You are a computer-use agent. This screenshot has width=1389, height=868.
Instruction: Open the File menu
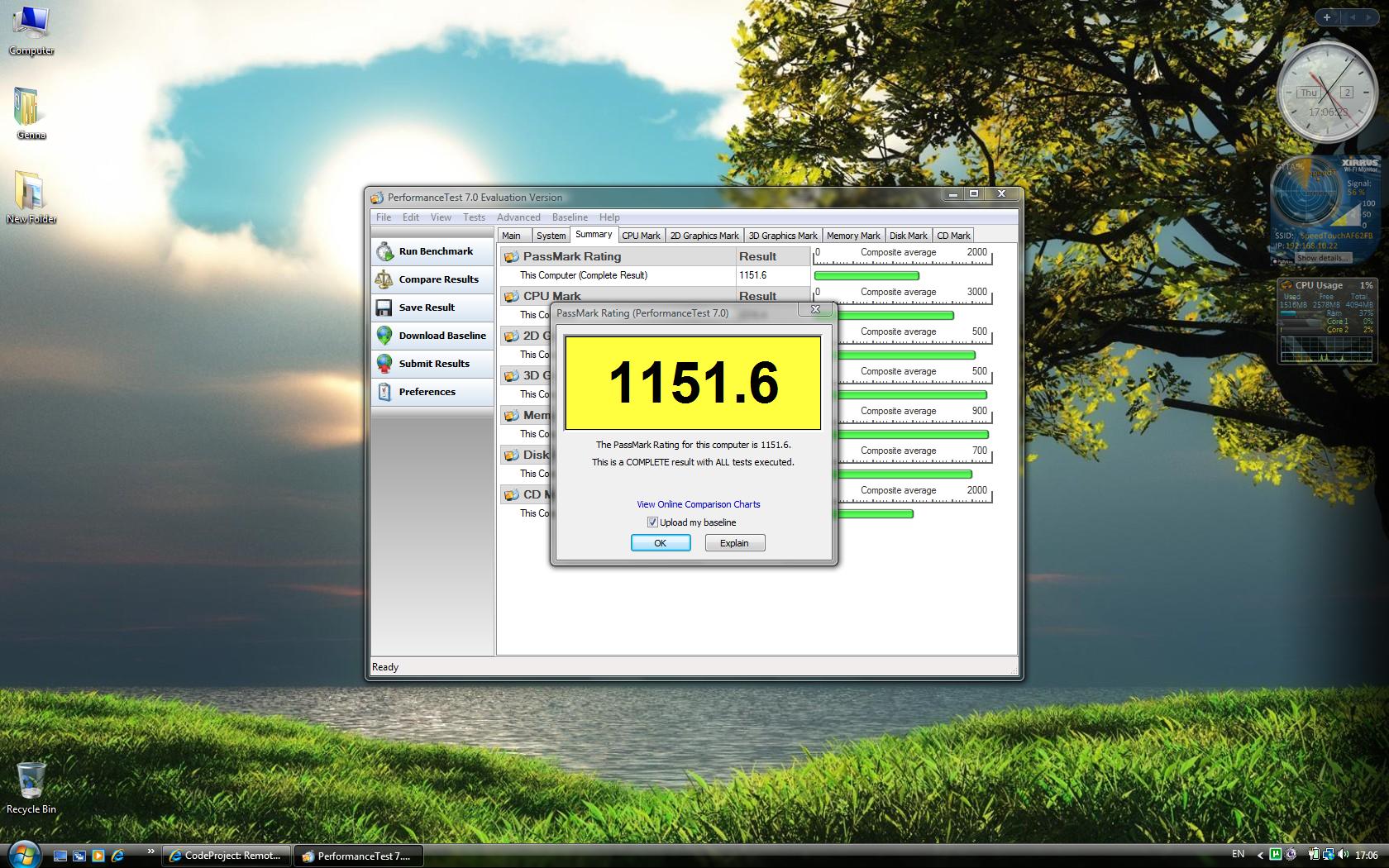(384, 217)
